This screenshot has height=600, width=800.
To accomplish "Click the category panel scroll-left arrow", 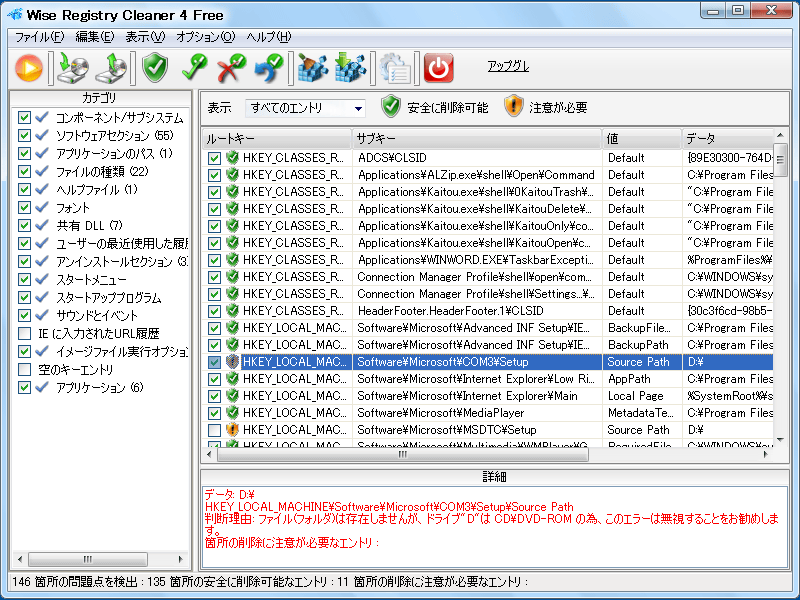I will tap(20, 559).
